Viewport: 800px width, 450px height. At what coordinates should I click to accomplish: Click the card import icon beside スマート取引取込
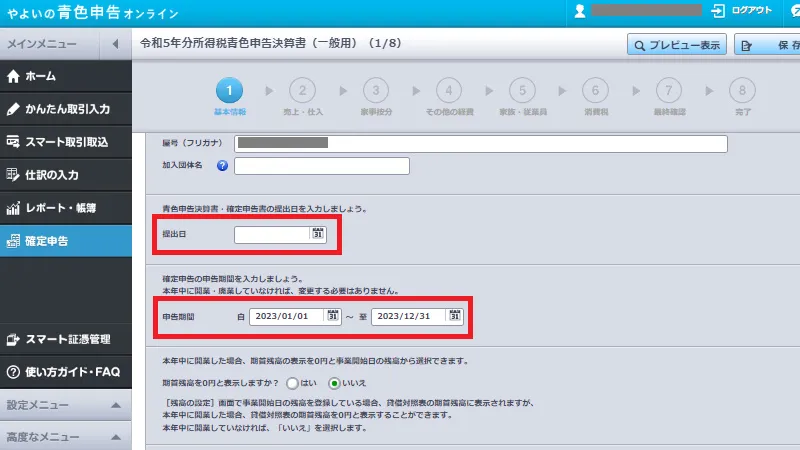click(13, 142)
